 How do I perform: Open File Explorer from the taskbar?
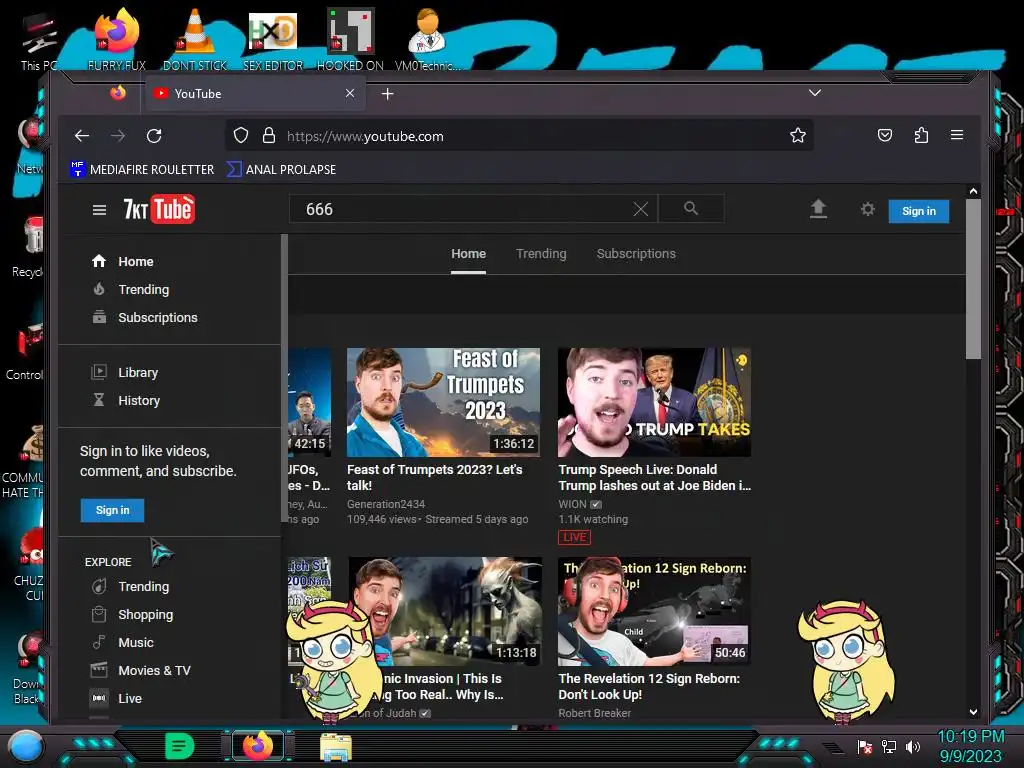coord(336,746)
